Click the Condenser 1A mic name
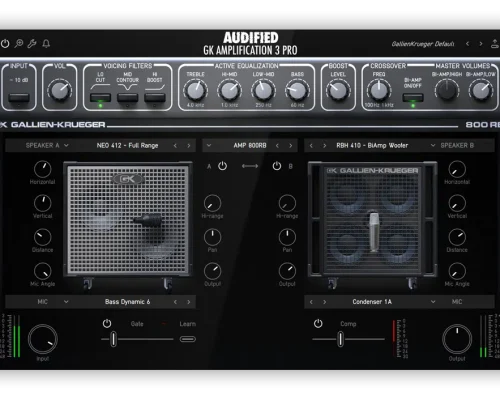 [x=372, y=302]
